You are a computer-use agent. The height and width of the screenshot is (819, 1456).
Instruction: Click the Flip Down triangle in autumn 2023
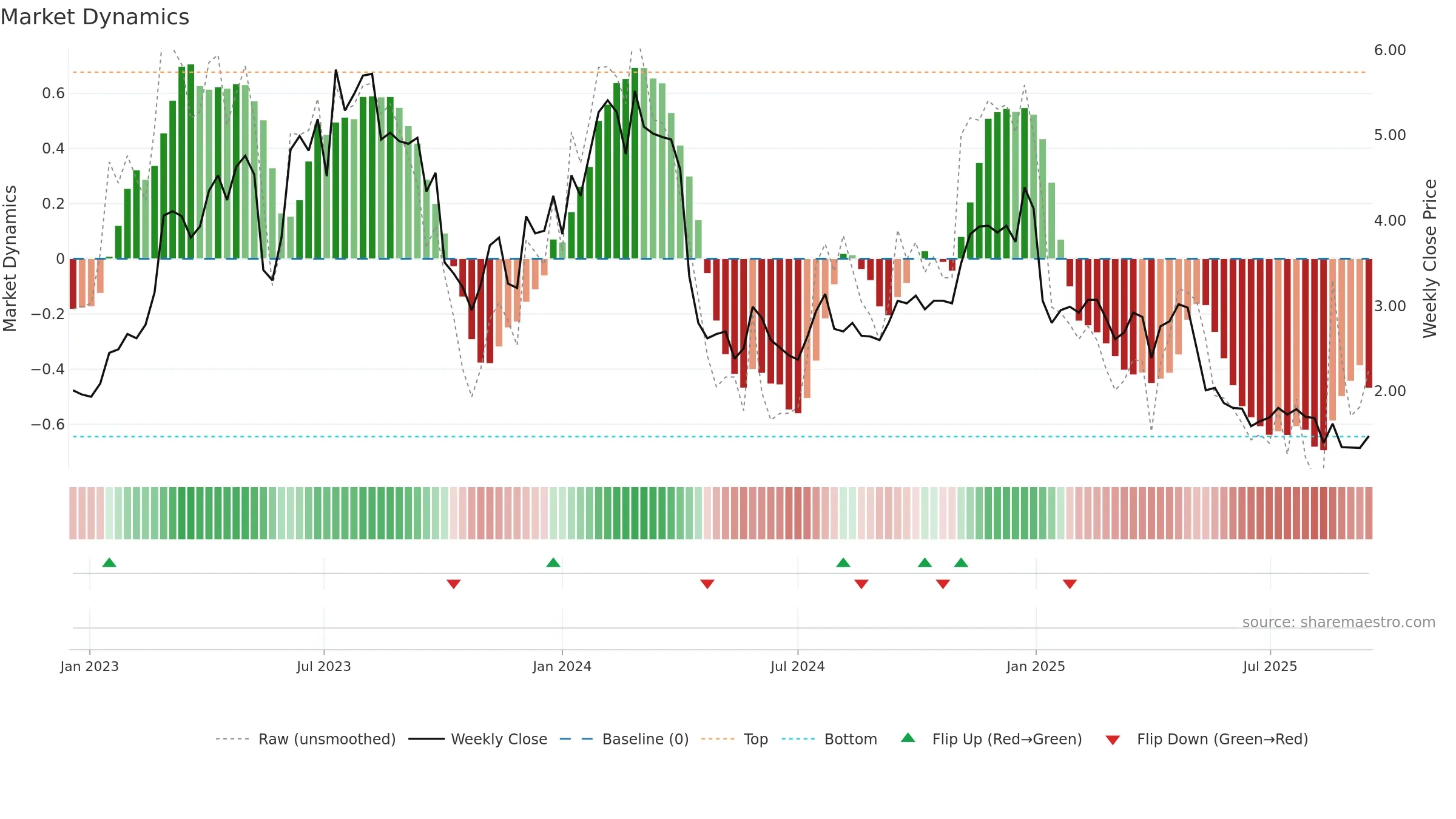coord(453,584)
